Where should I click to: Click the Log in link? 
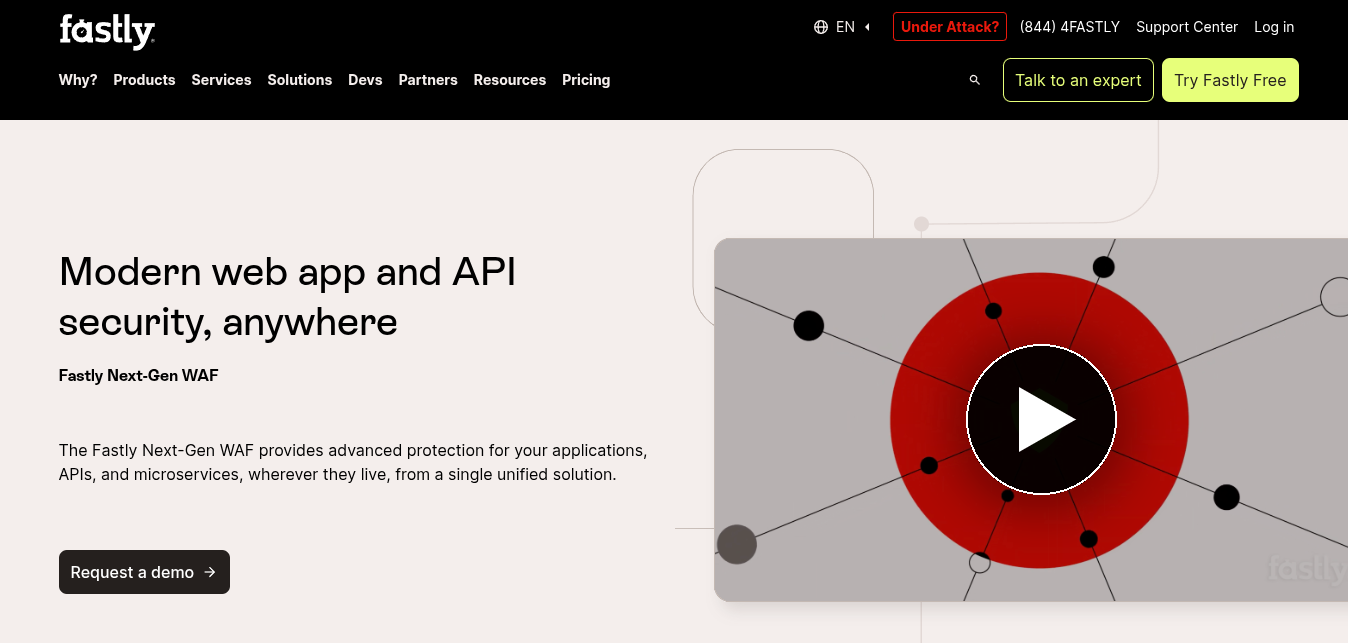tap(1274, 27)
